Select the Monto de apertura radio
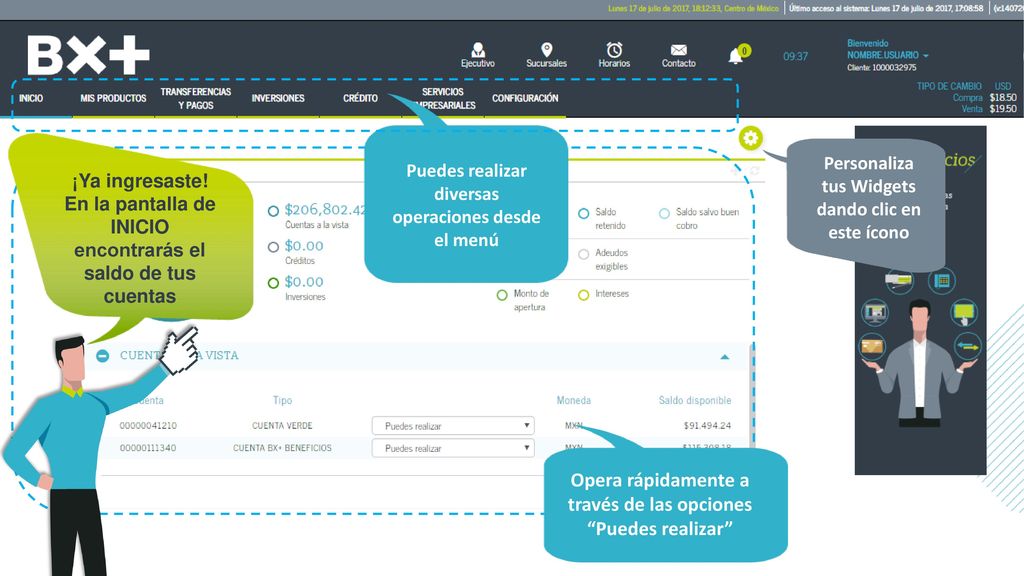The image size is (1024, 576). tap(502, 295)
